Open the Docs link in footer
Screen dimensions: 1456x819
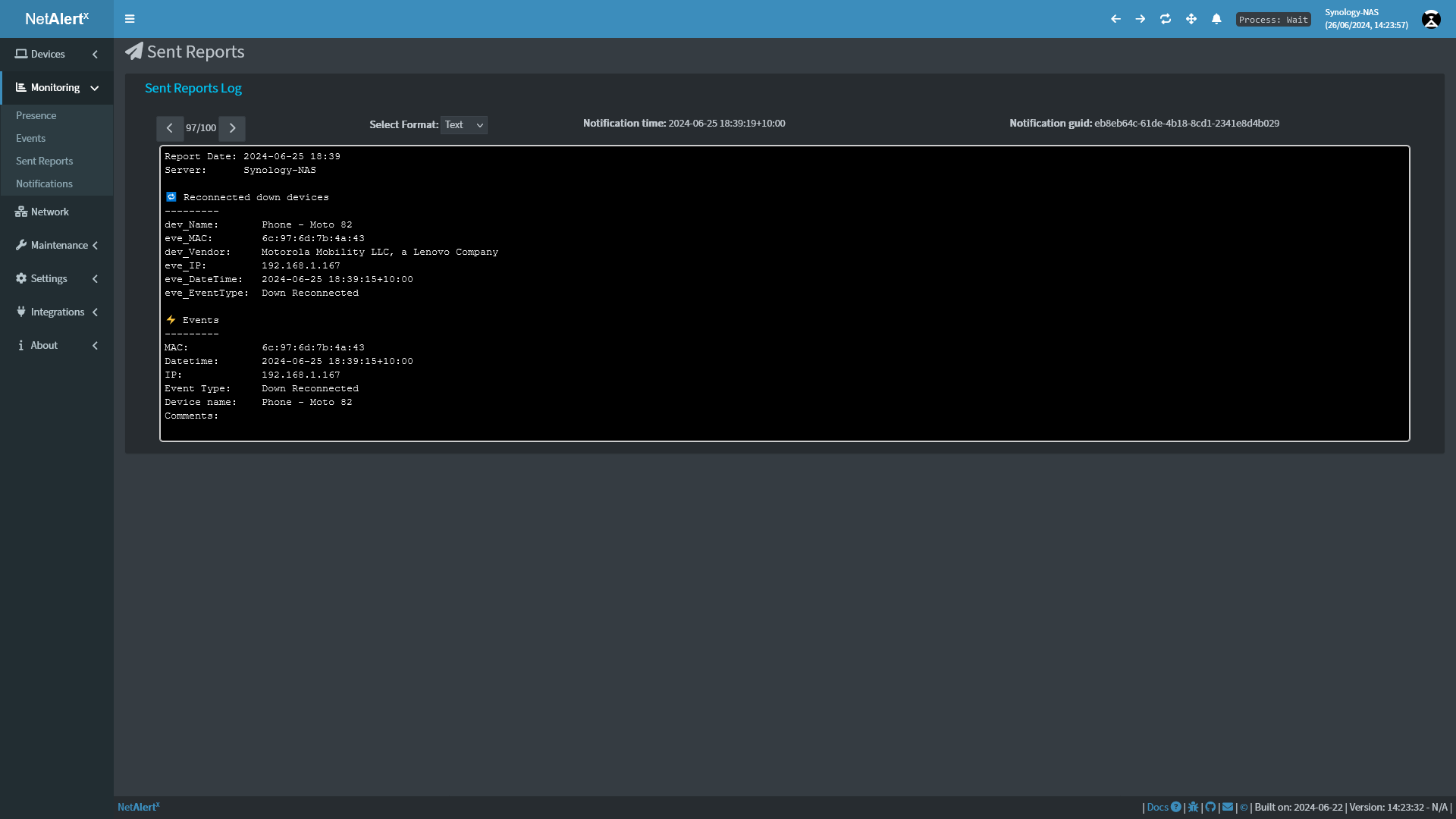coord(1157,807)
